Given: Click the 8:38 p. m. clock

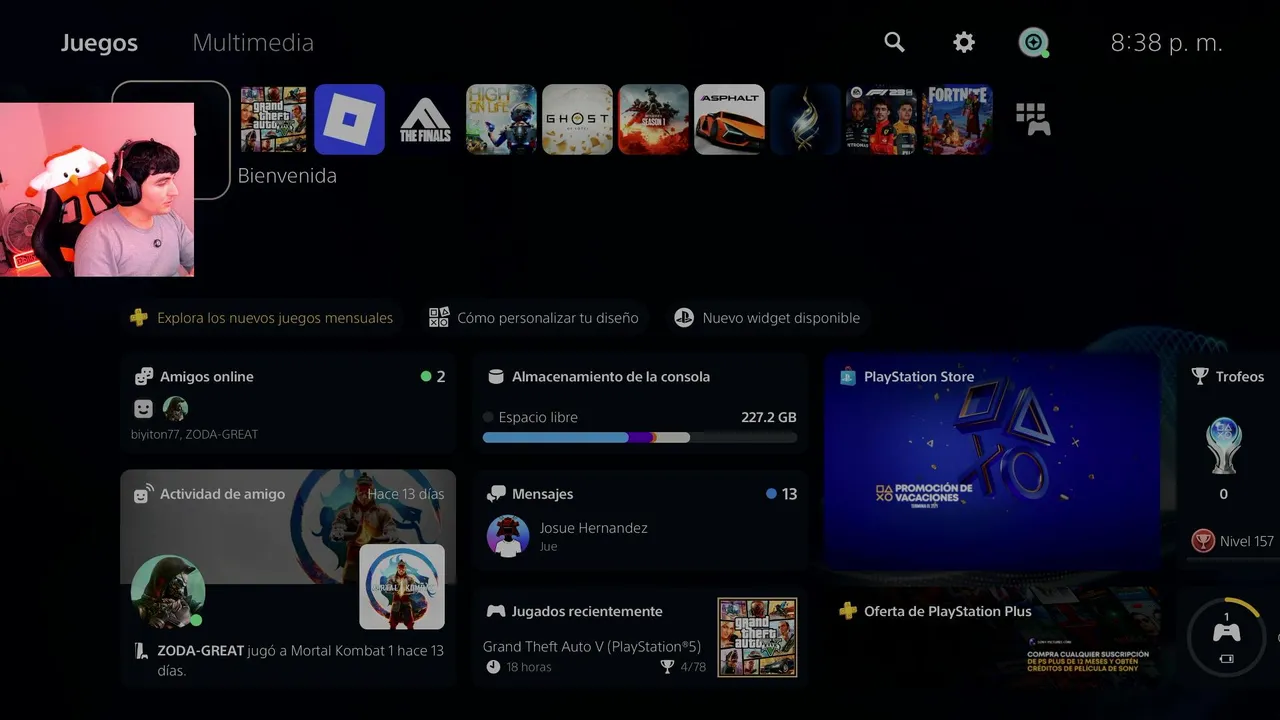Looking at the screenshot, I should click(1167, 43).
